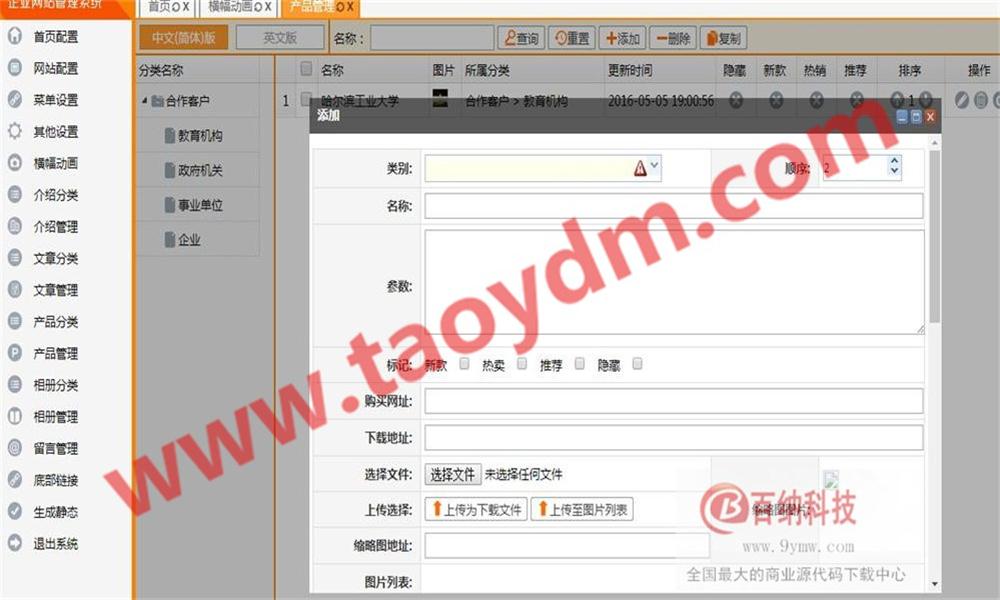Click the 复制 copy button
The image size is (1000, 600).
(x=723, y=38)
